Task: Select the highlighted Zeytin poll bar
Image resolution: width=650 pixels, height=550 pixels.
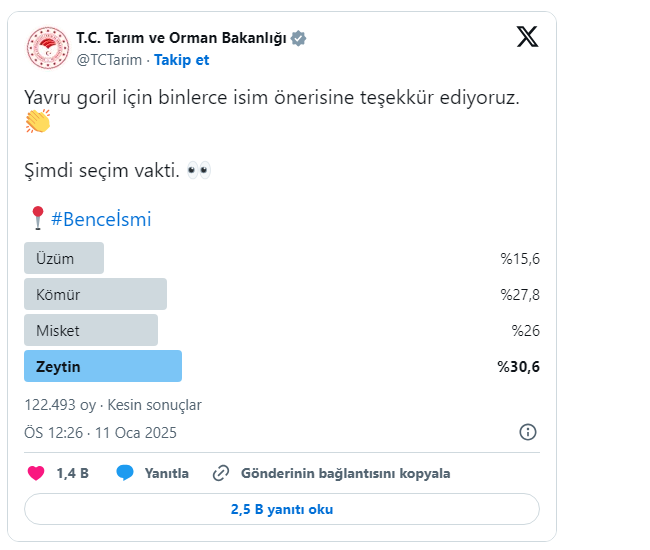Action: pos(103,366)
